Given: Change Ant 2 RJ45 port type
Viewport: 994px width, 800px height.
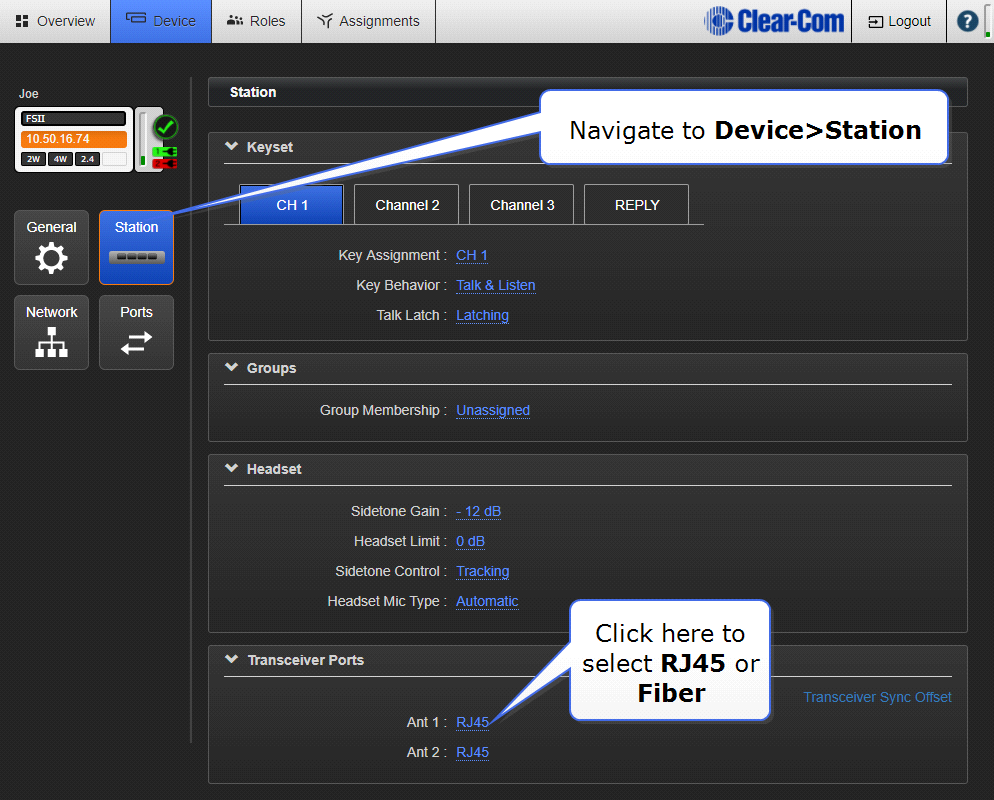Looking at the screenshot, I should point(472,752).
